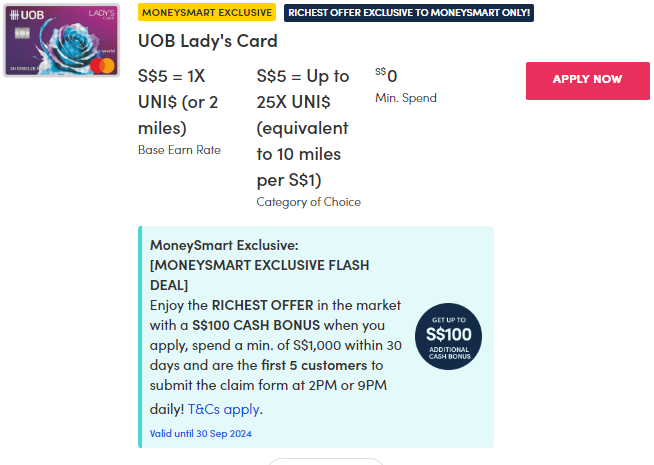
Task: Click the RICHEST OFFER EXCLUSIVE TO MONEYSMART banner
Action: coord(409,13)
